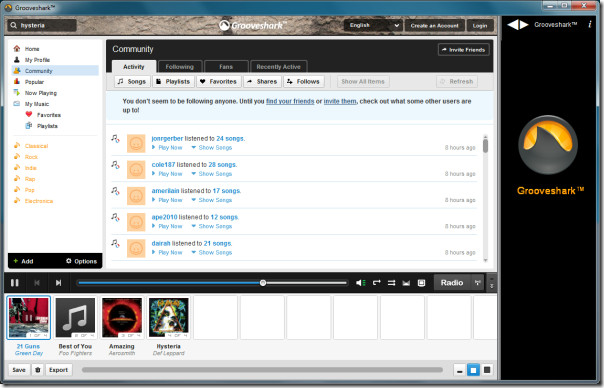Viewport: 604px width, 388px height.
Task: Switch to the Following tab
Action: pyautogui.click(x=180, y=67)
